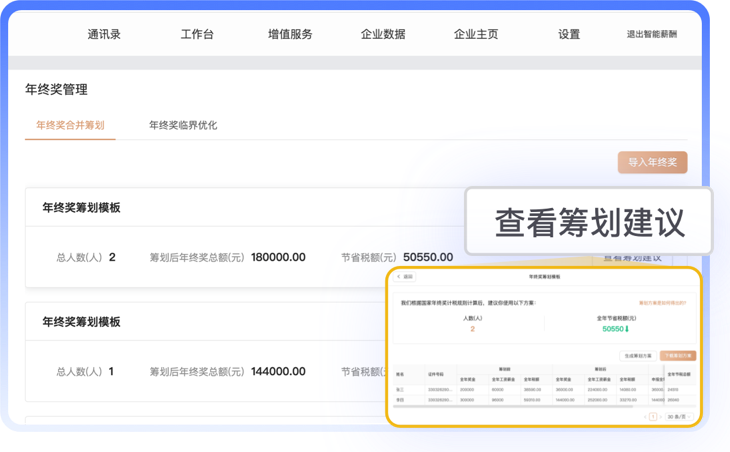Viewport: 730px width, 452px height.
Task: Navigate to 增值服务
Action: coord(290,34)
